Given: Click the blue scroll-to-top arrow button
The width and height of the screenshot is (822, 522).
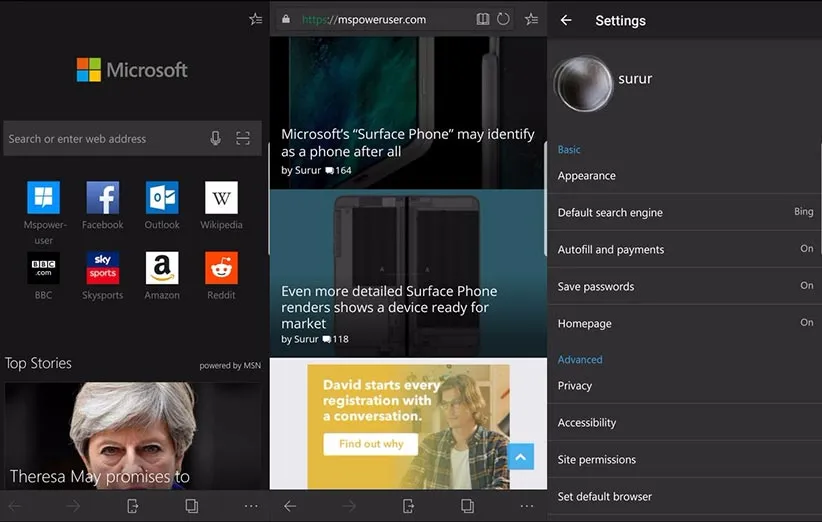Looking at the screenshot, I should point(520,457).
